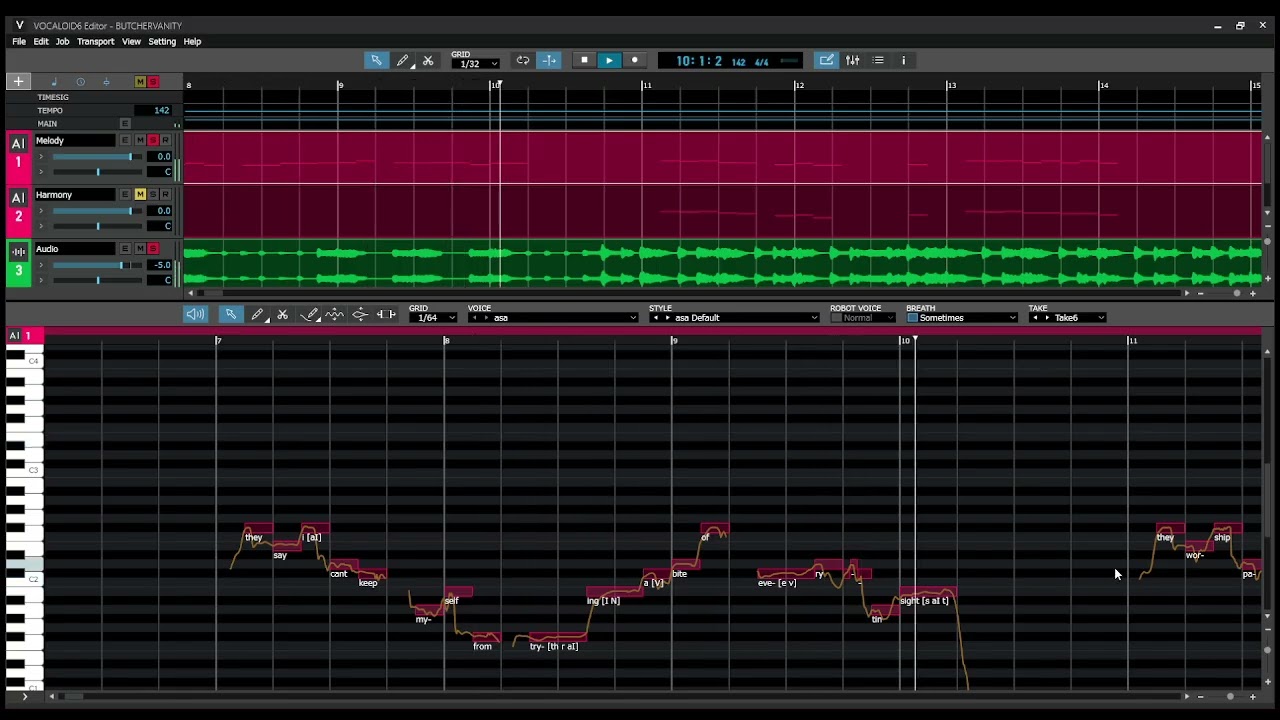This screenshot has width=1280, height=720.
Task: Toggle the Robot Voice checkbox
Action: (837, 318)
